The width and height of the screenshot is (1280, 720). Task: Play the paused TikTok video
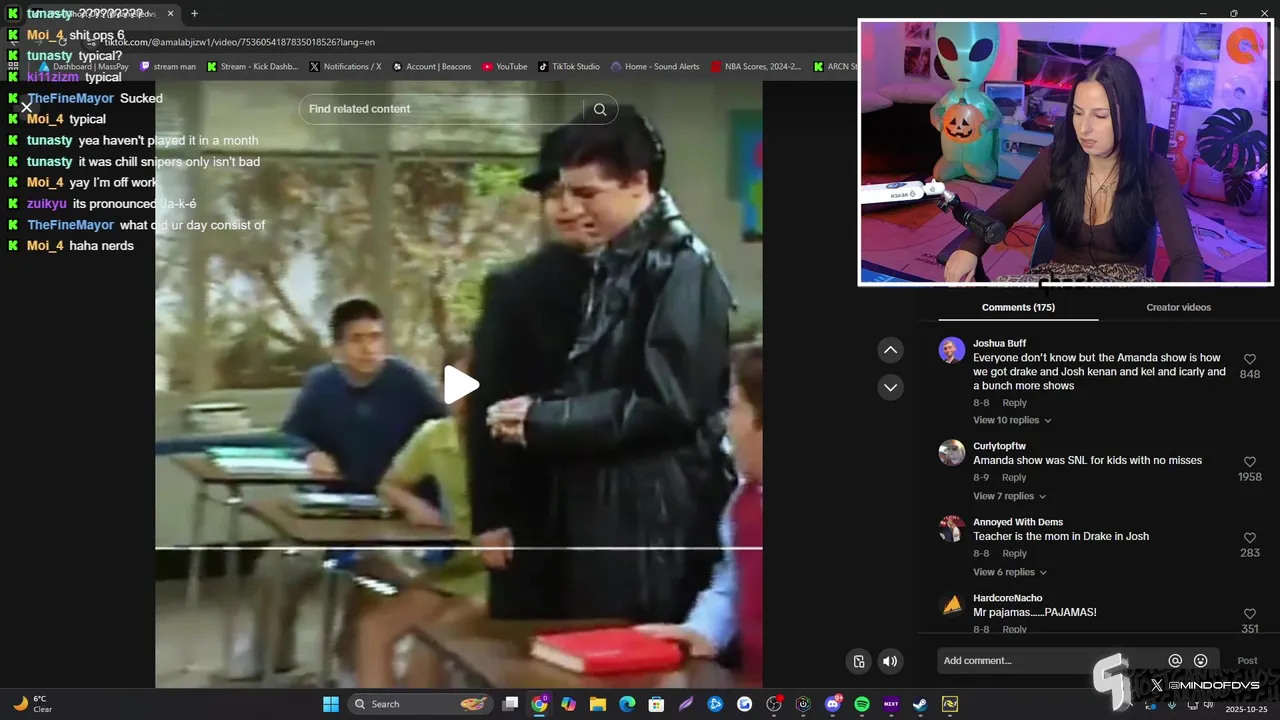pyautogui.click(x=461, y=385)
